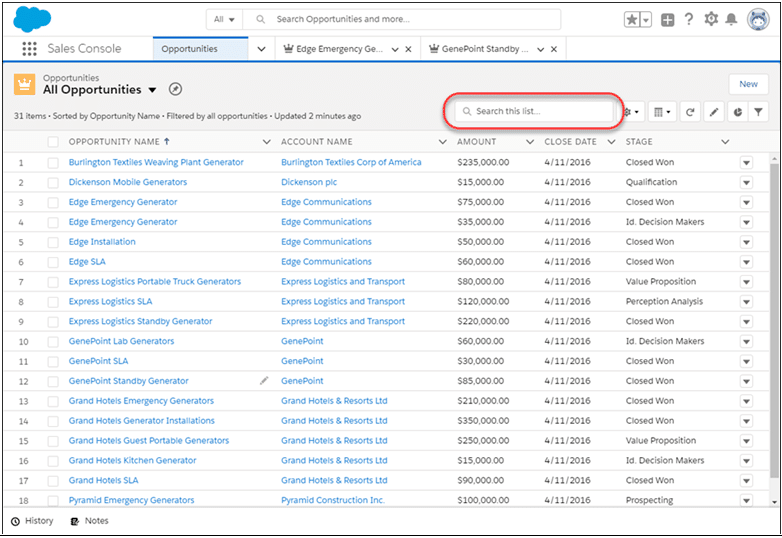Screen dimensions: 782x538
Task: Open the Help question mark icon
Action: click(x=689, y=20)
